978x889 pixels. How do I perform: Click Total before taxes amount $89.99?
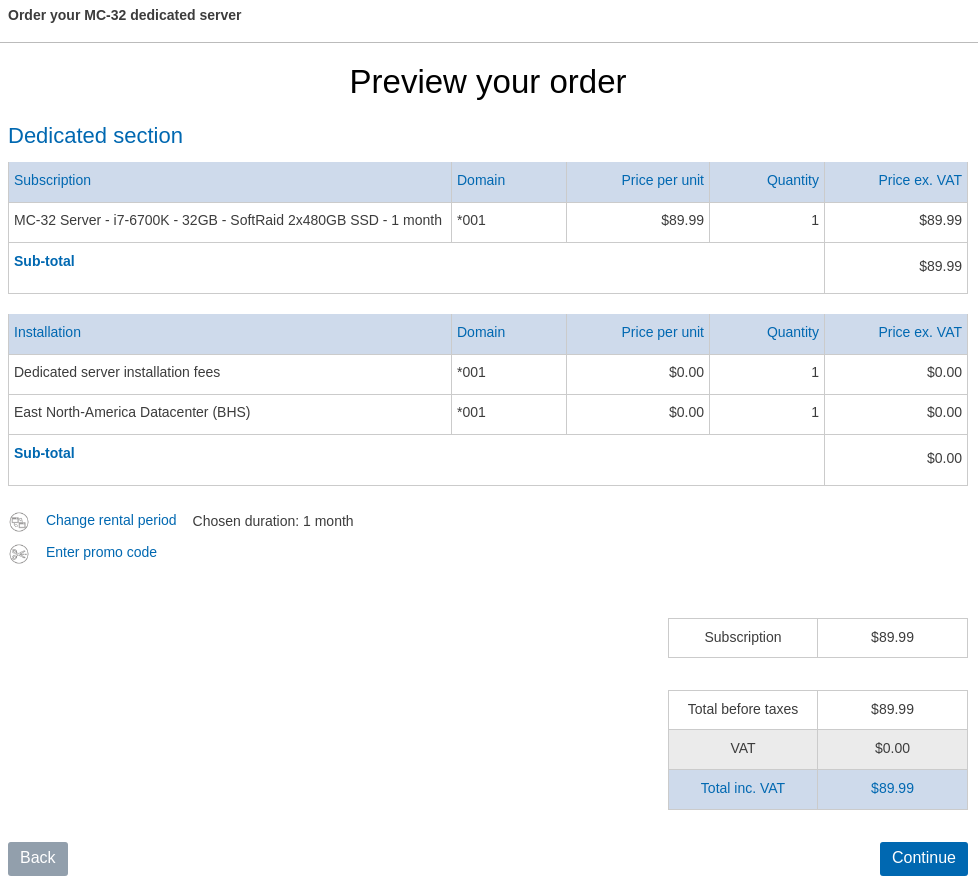892,709
